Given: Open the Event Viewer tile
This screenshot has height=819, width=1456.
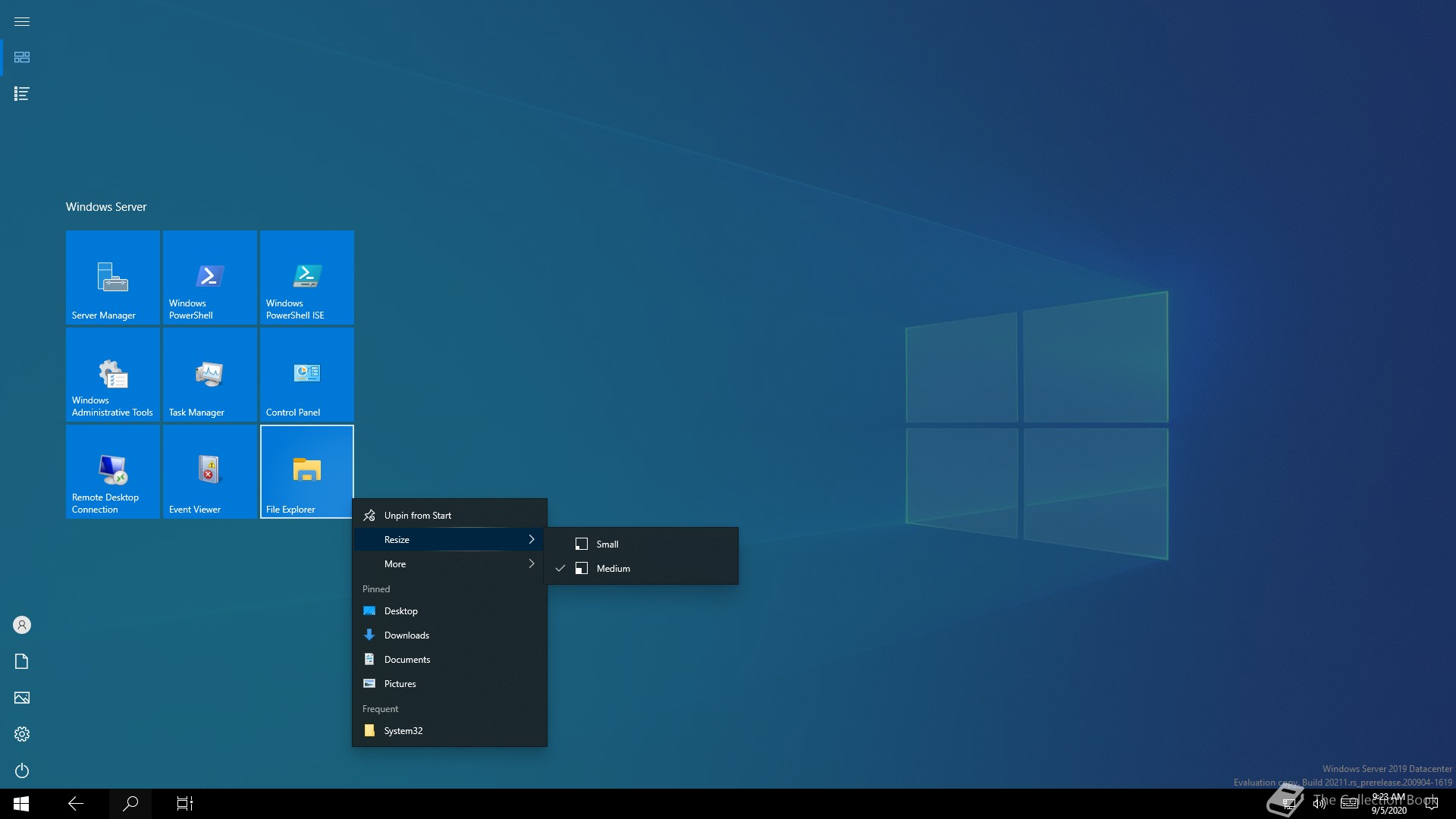Looking at the screenshot, I should pos(210,472).
